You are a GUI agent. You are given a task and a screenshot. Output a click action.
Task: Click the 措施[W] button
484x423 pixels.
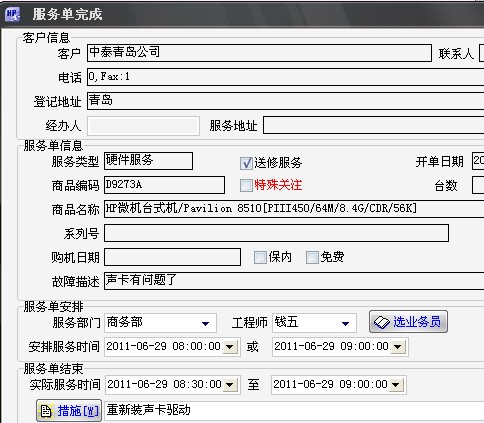pyautogui.click(x=69, y=411)
